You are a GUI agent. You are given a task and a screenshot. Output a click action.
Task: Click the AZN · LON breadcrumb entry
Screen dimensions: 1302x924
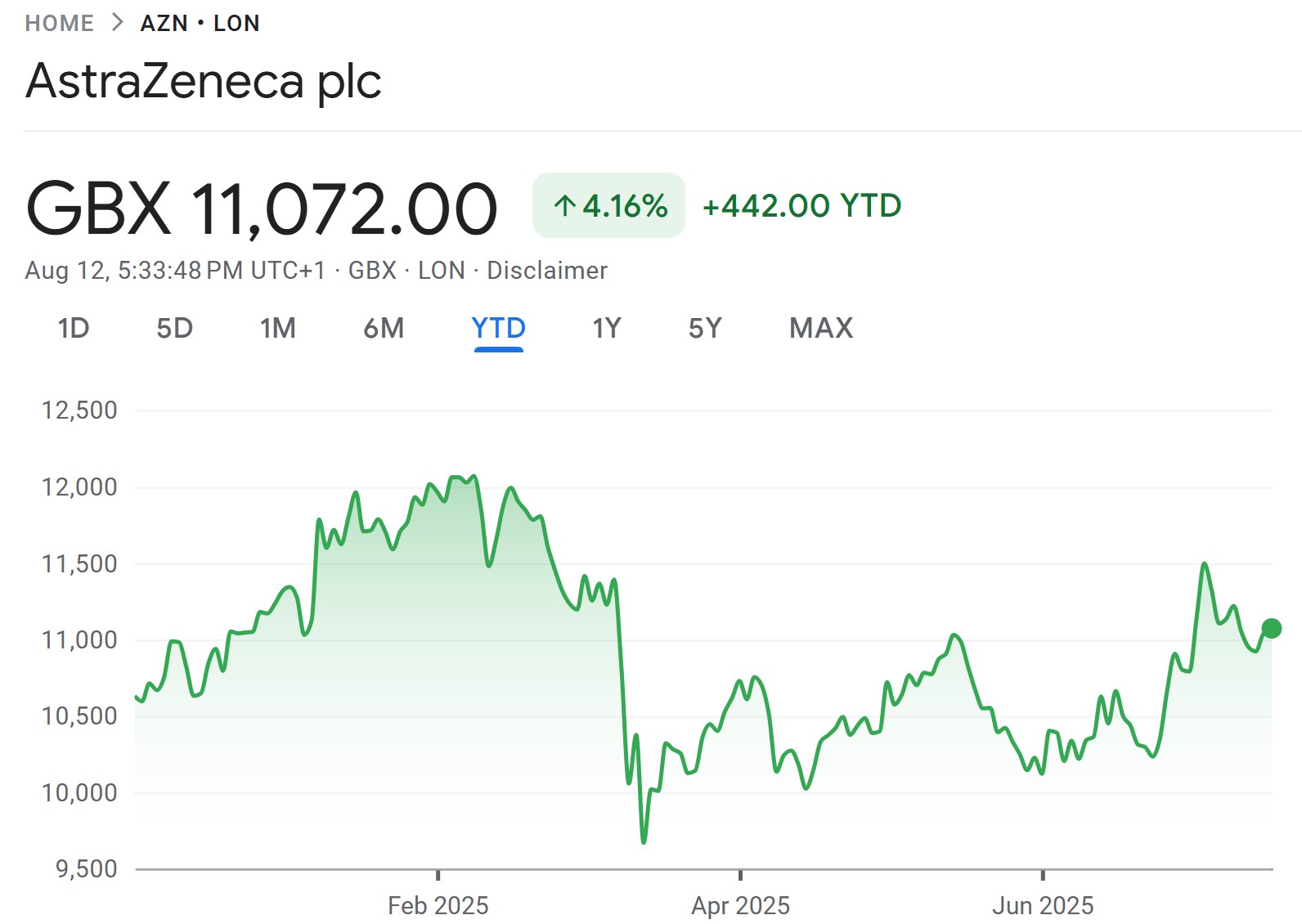[x=200, y=22]
